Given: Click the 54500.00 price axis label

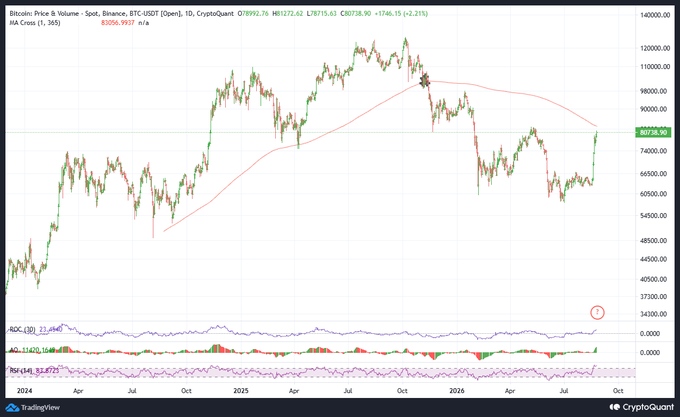Looking at the screenshot, I should click(x=655, y=216).
